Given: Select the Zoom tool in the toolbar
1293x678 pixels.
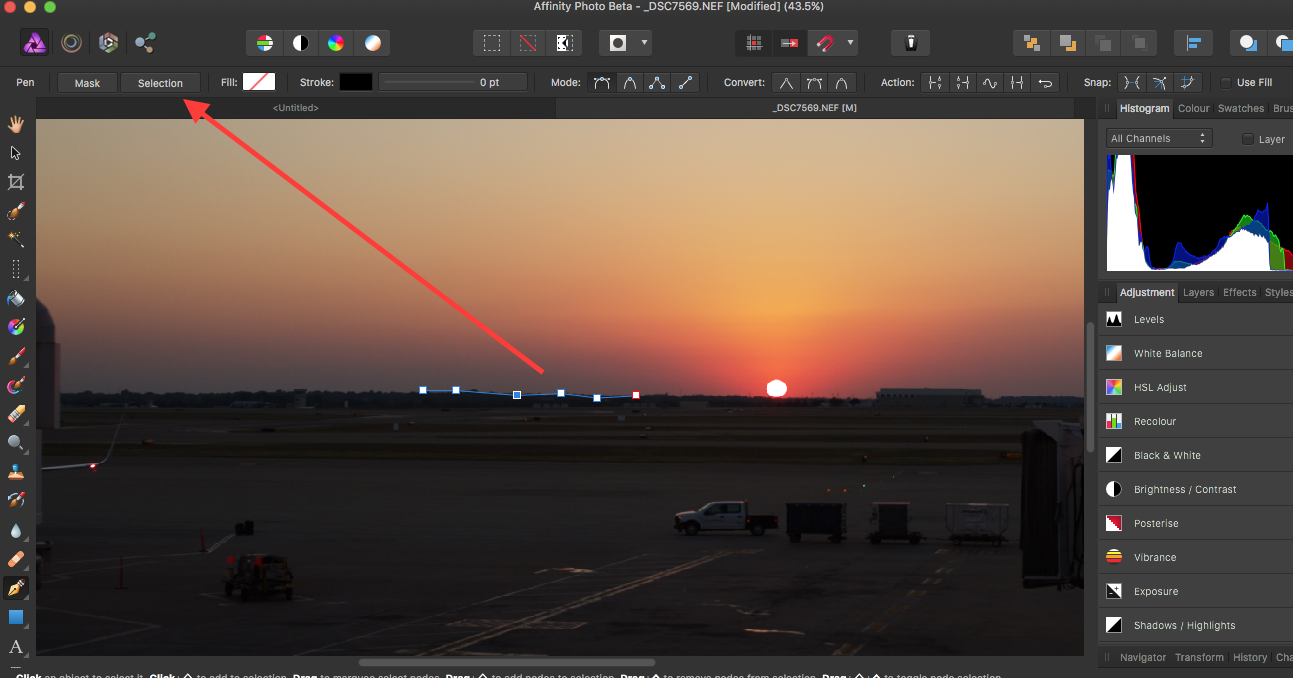Looking at the screenshot, I should tap(14, 441).
